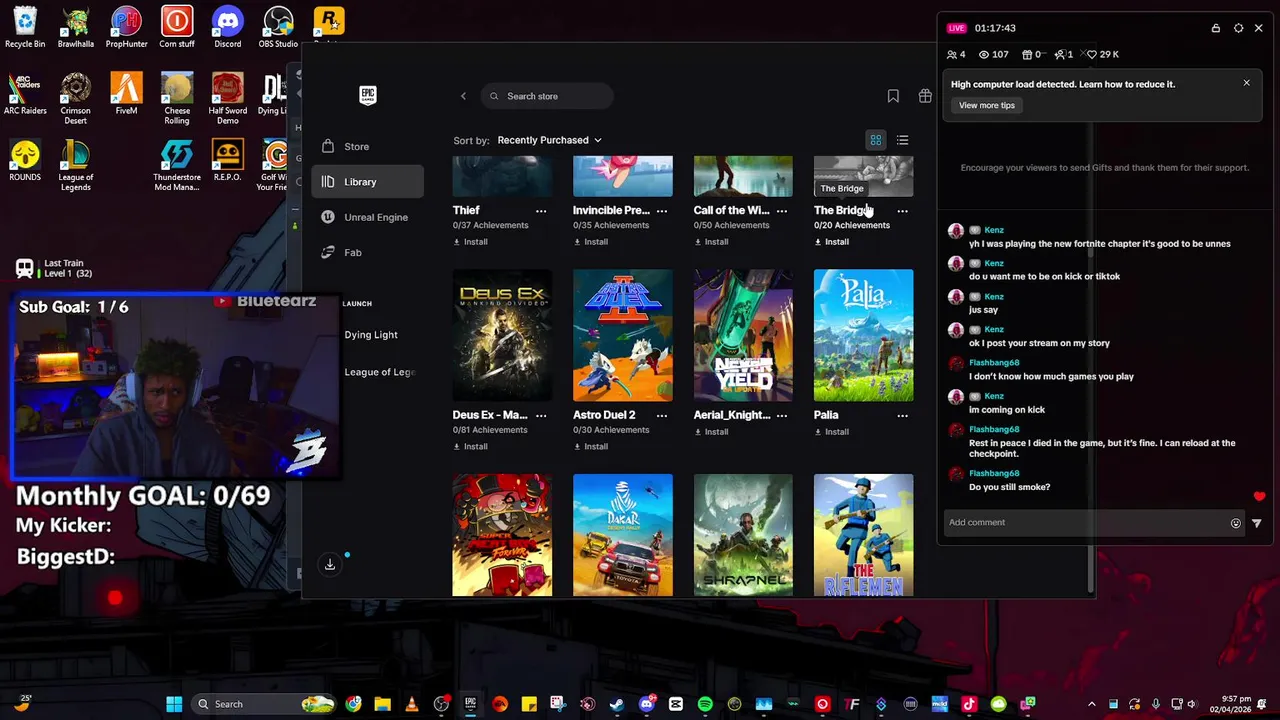Open options menu for The Bridge

(x=902, y=211)
